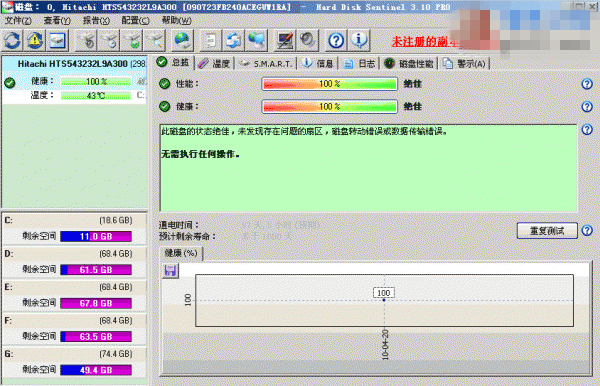Switch to the 信息 tab
The width and height of the screenshot is (600, 386).
click(x=318, y=64)
